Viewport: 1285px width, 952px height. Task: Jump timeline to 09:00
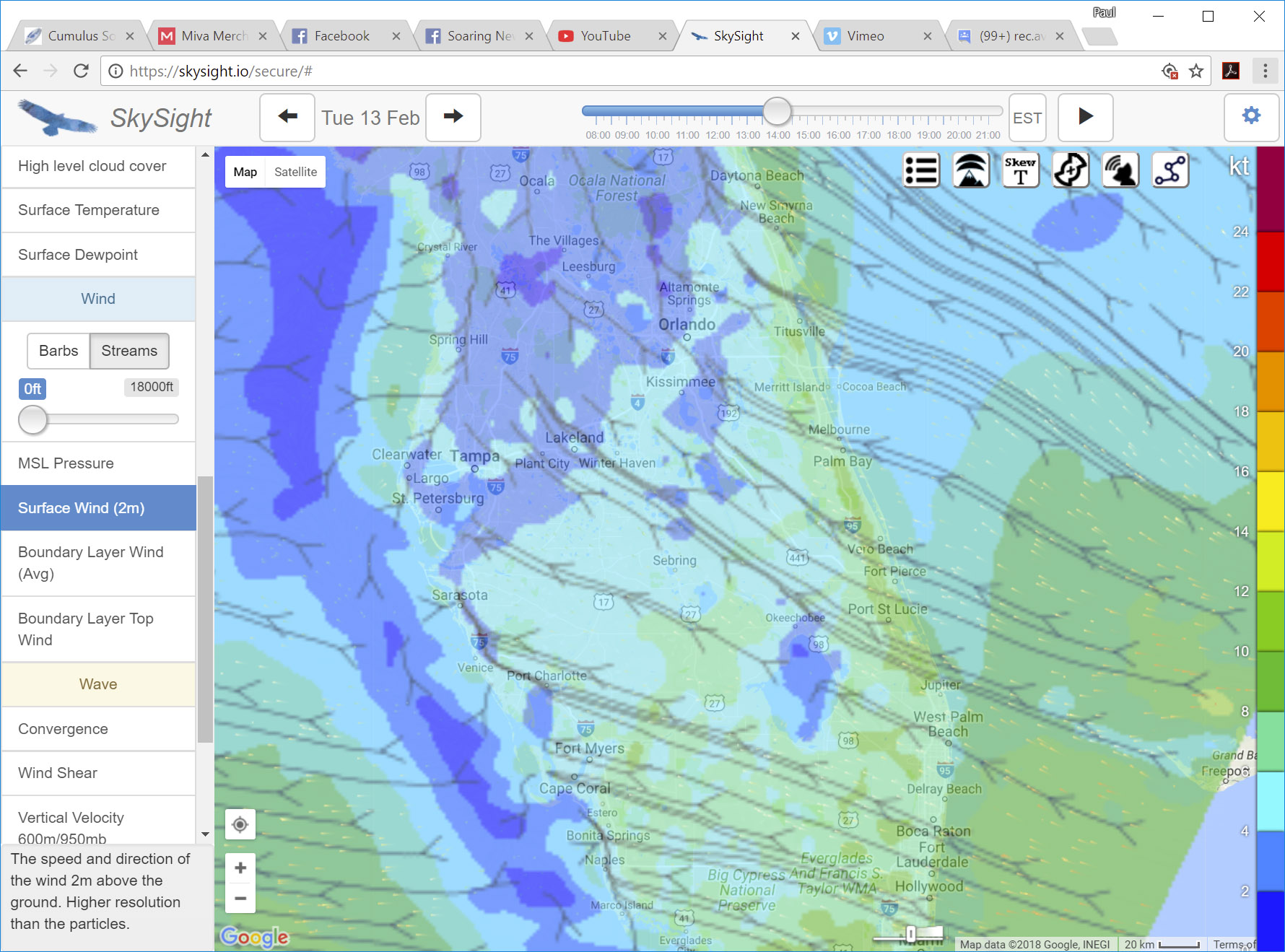tap(627, 135)
